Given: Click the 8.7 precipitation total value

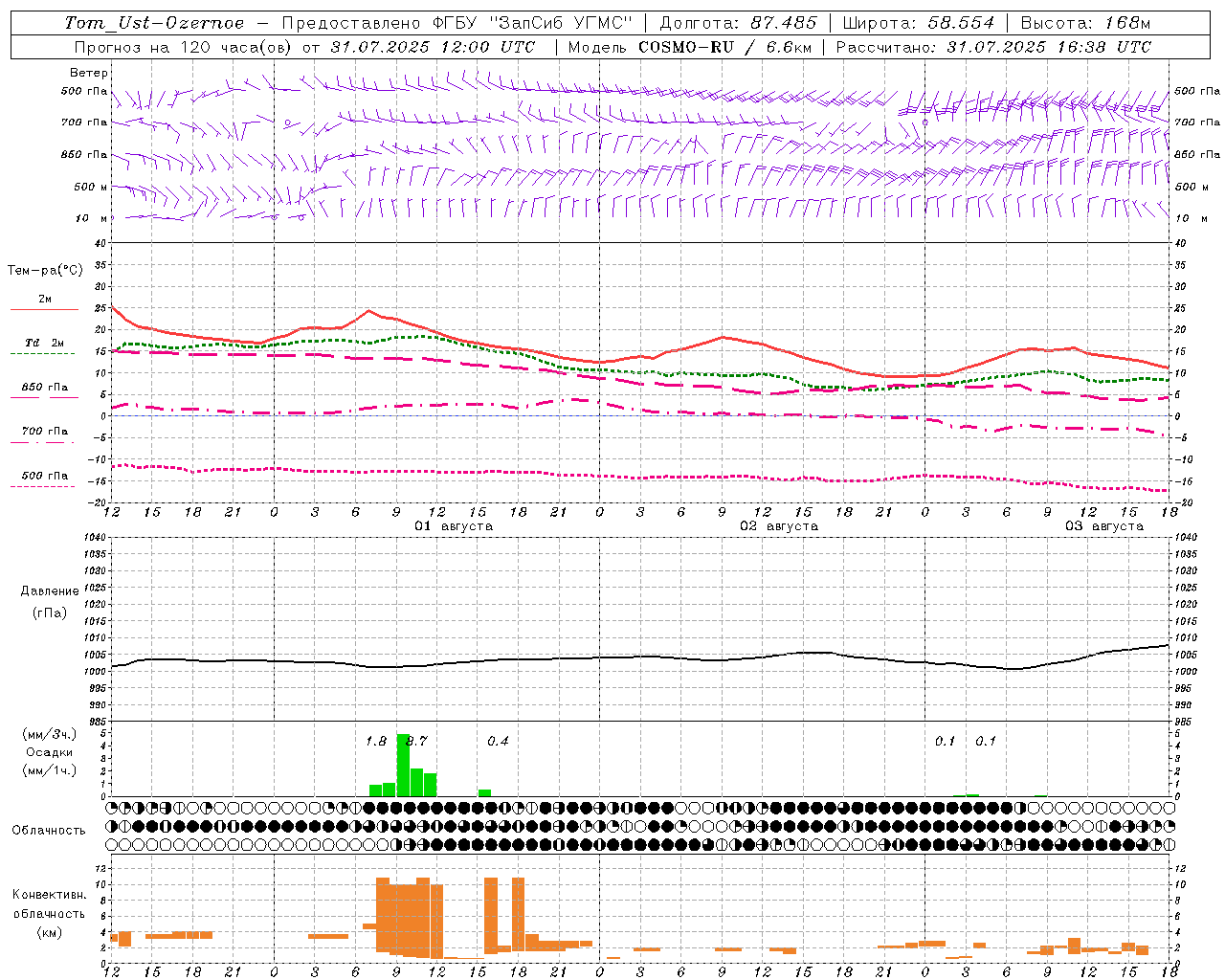Looking at the screenshot, I should click(416, 742).
